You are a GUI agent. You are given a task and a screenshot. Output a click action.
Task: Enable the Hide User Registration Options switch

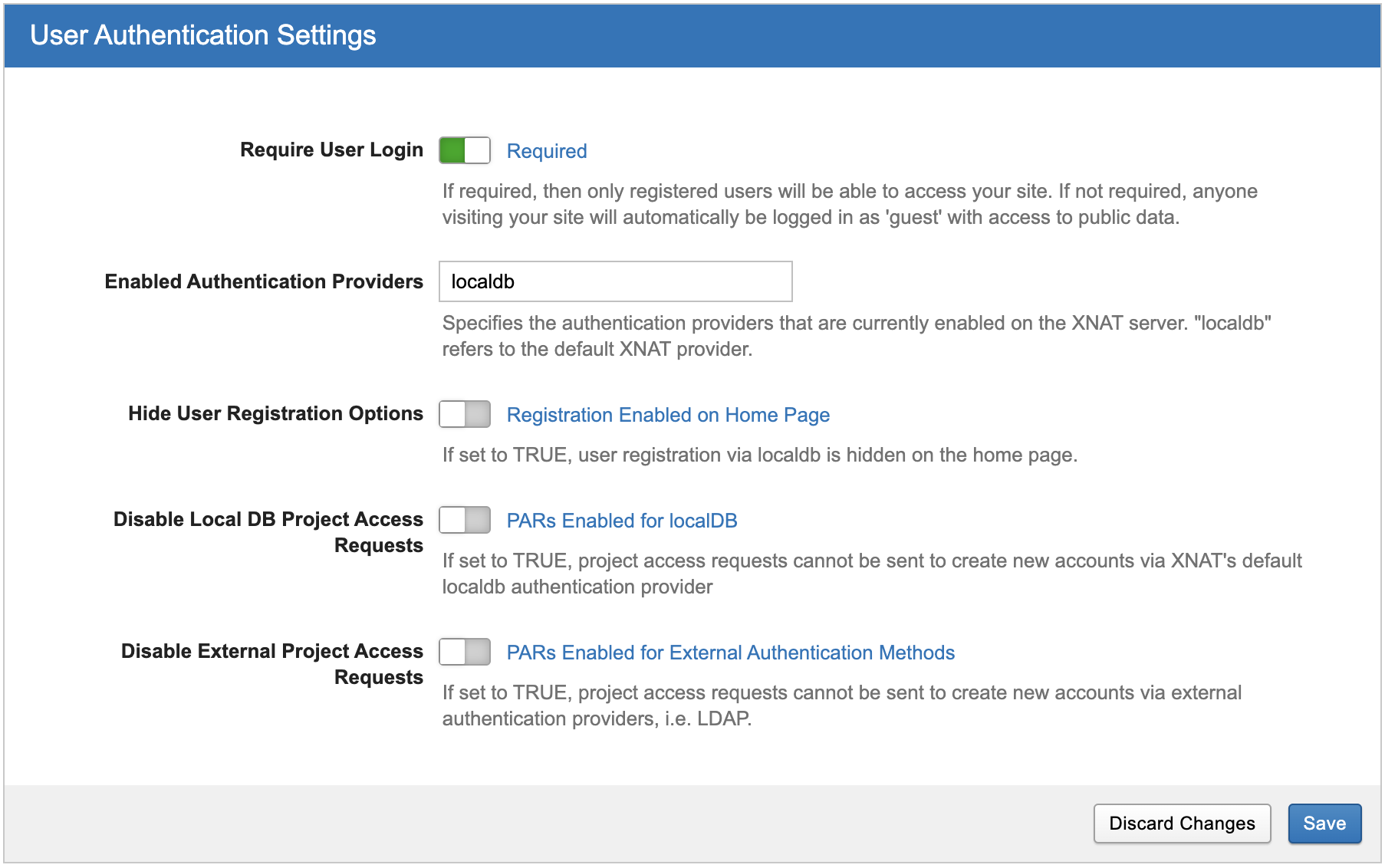pos(464,414)
